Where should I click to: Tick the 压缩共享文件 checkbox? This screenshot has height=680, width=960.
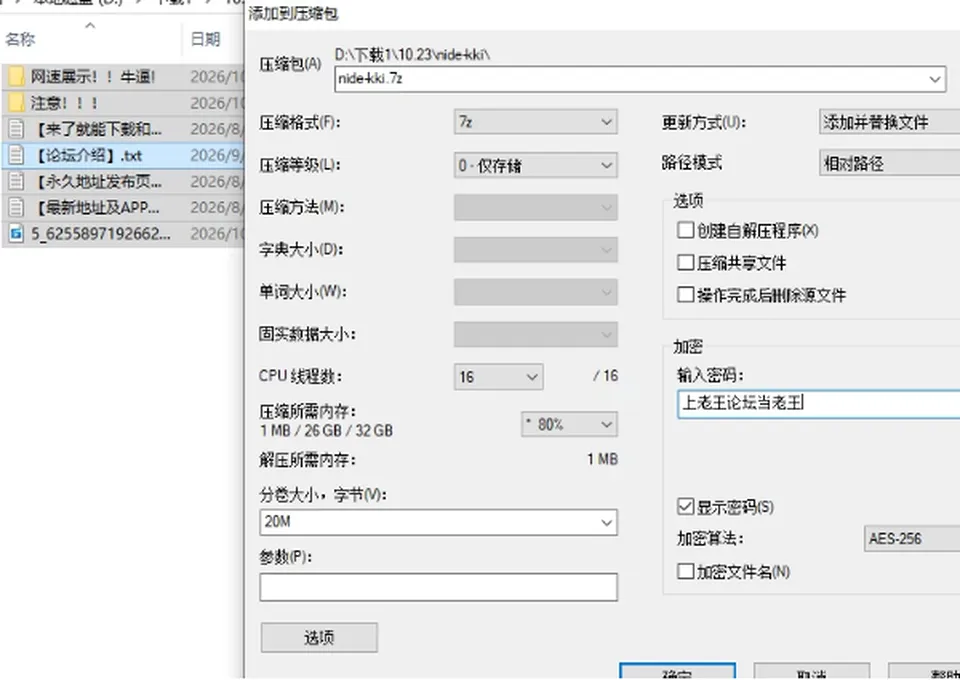(685, 263)
